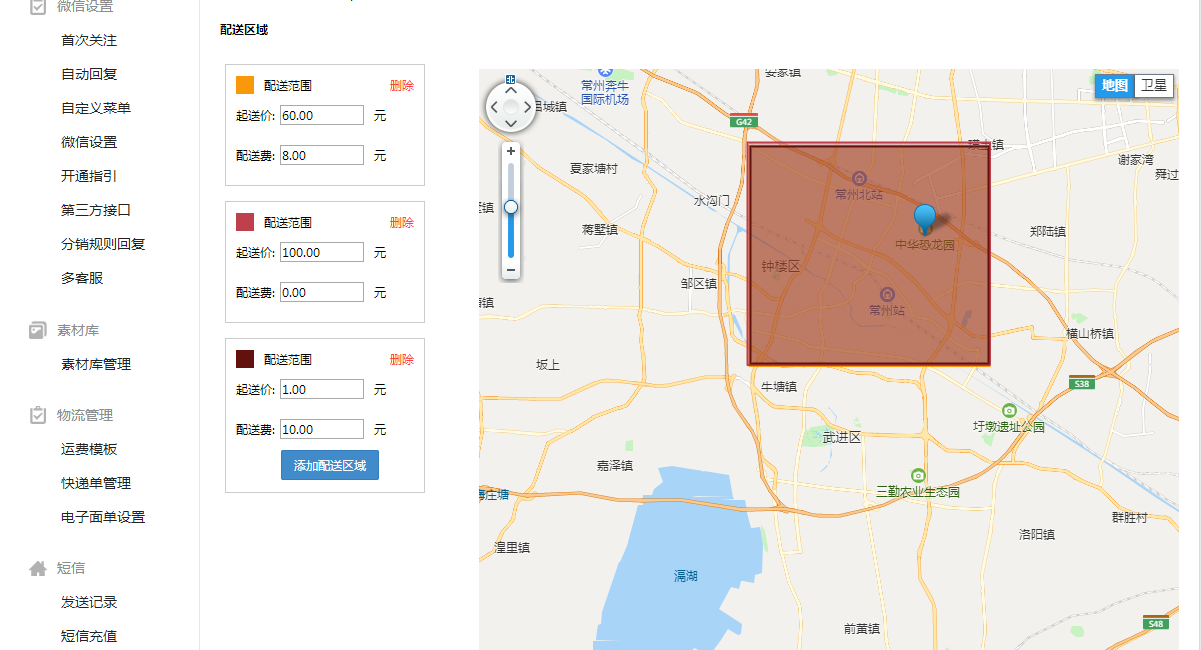Image resolution: width=1201 pixels, height=650 pixels.
Task: Open 素材库管理 in the sidebar
Action: [96, 364]
